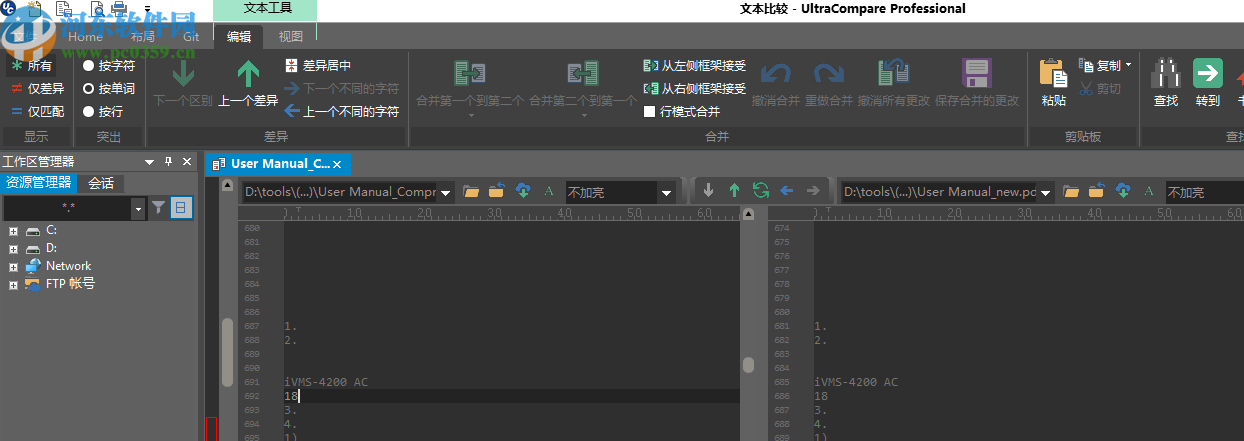Switch to the 编辑 ribbon tab
This screenshot has width=1244, height=441.
239,37
